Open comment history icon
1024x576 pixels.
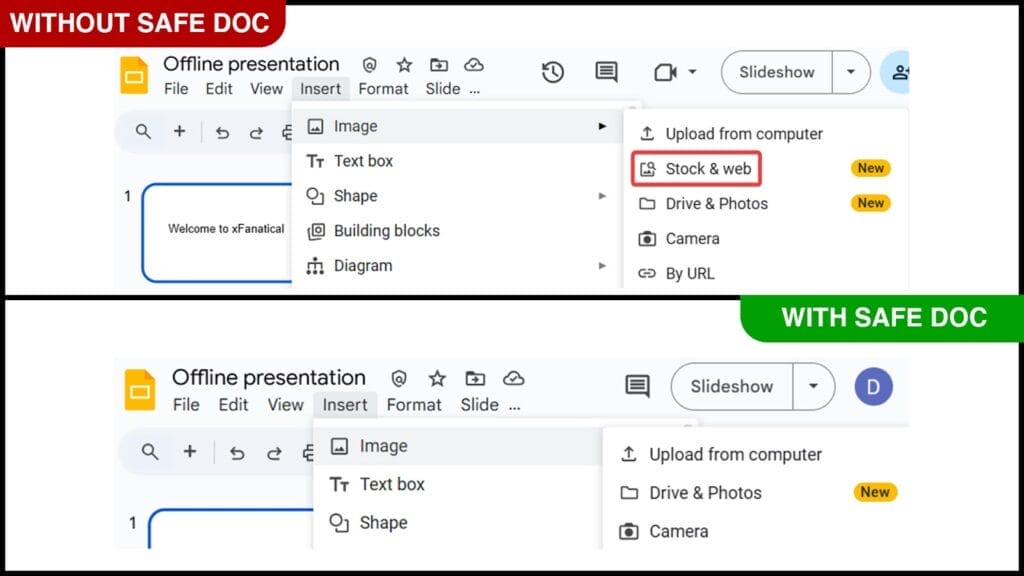[x=605, y=72]
